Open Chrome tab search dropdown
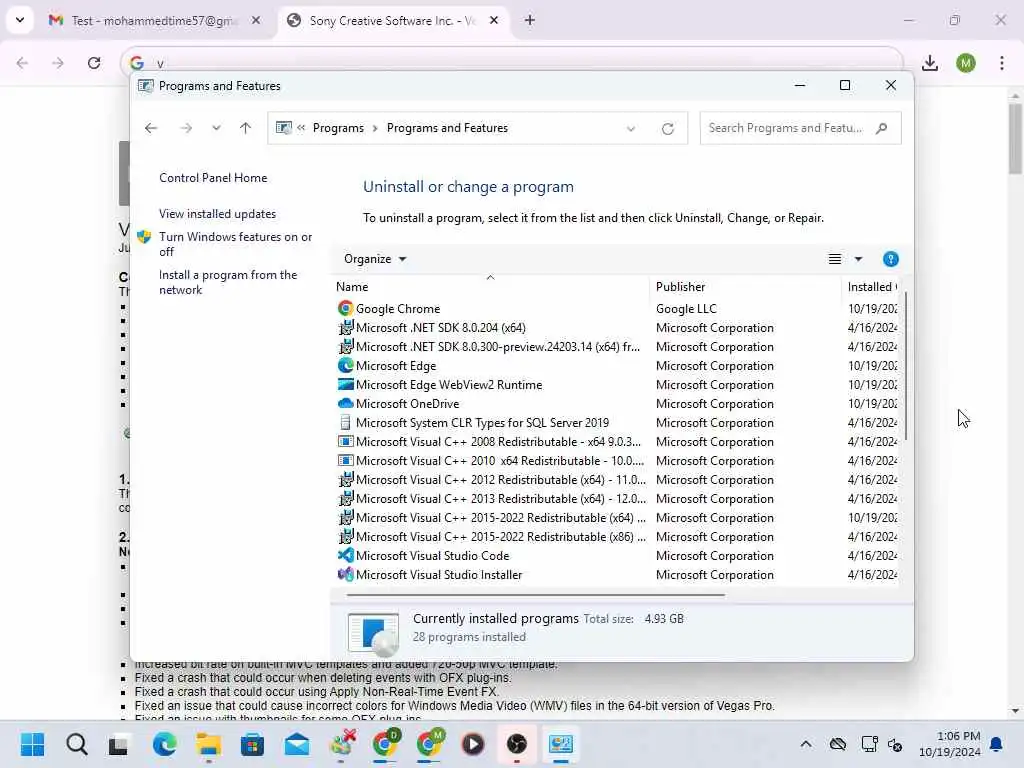The image size is (1024, 768). (20, 20)
